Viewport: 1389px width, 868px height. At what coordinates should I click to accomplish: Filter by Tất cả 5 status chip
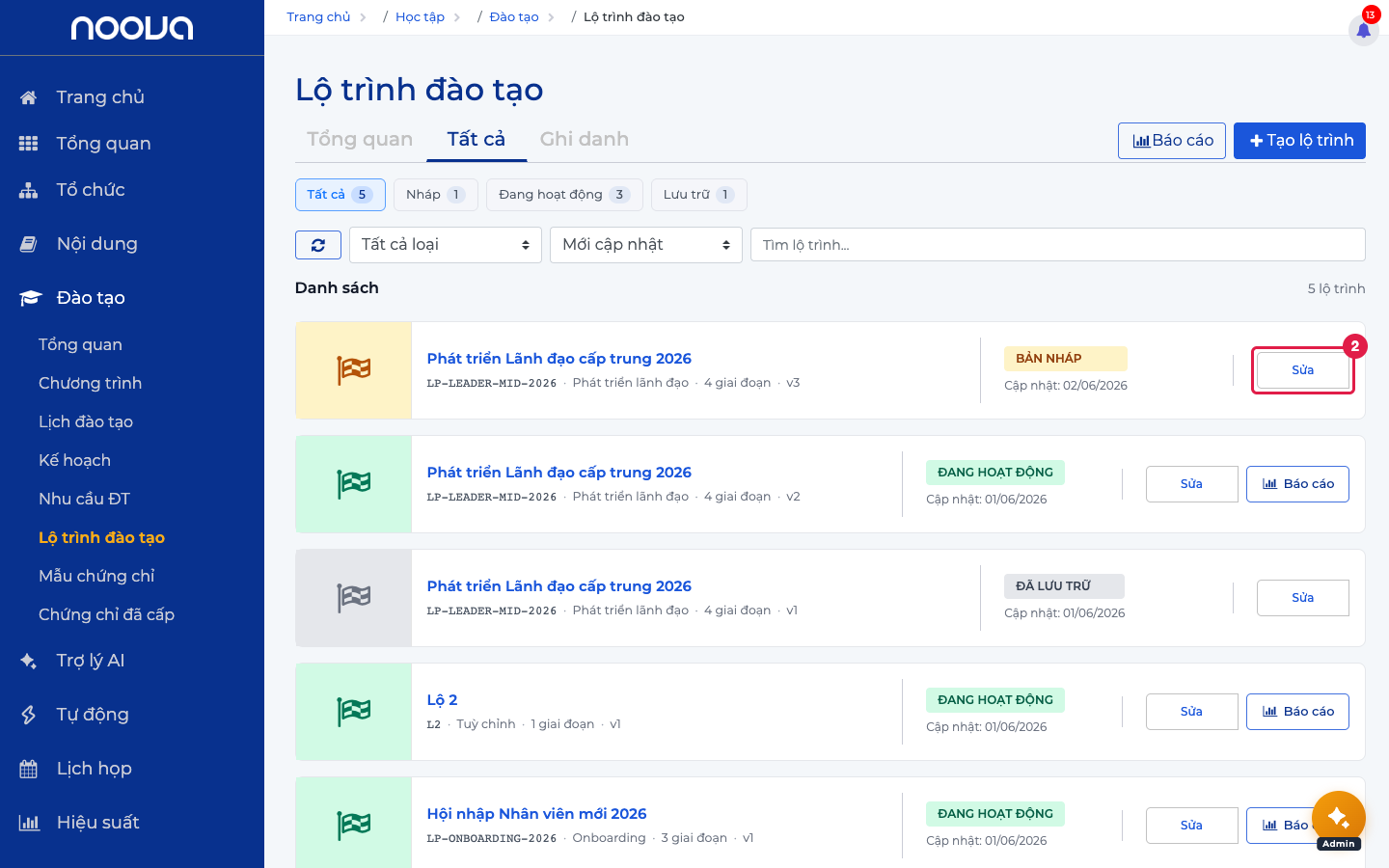click(340, 195)
